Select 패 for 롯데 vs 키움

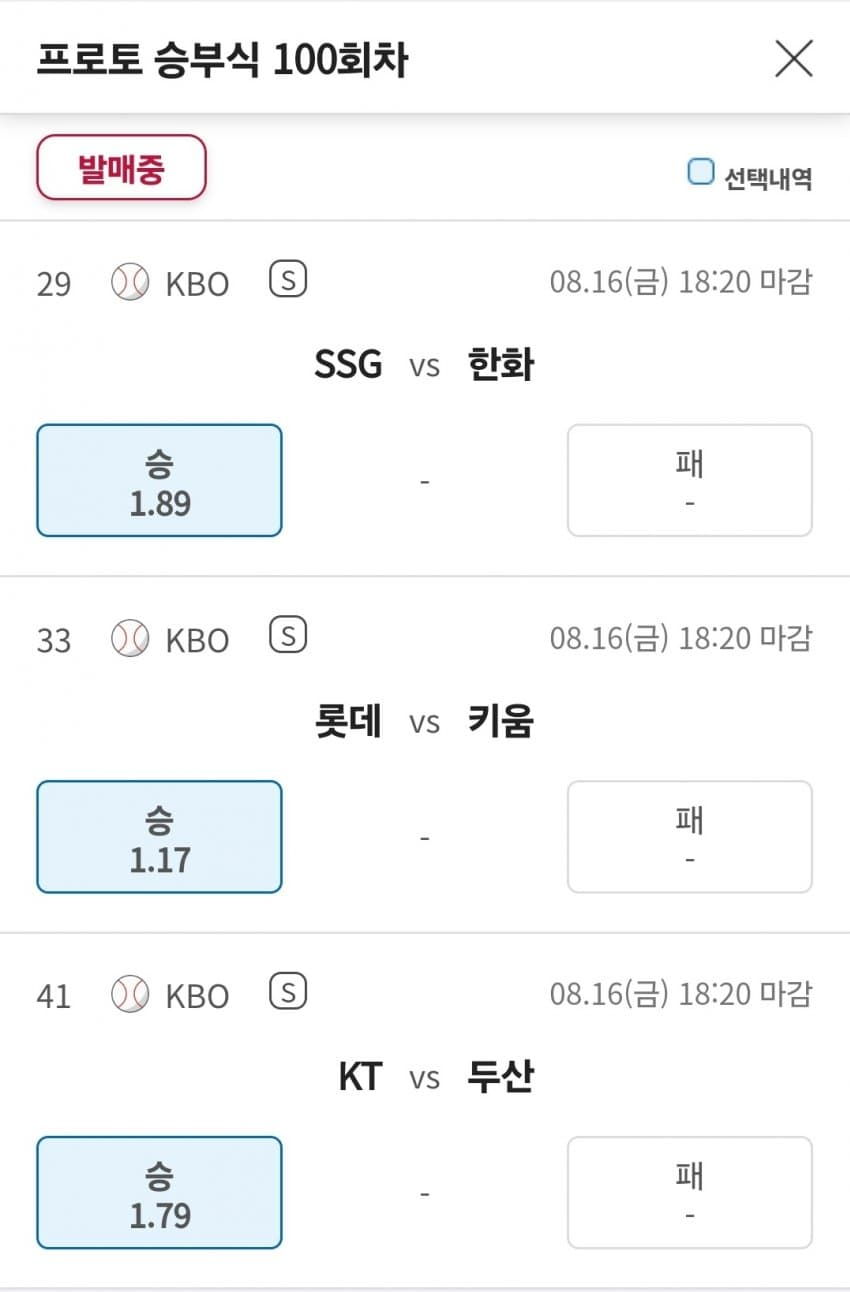pos(690,837)
